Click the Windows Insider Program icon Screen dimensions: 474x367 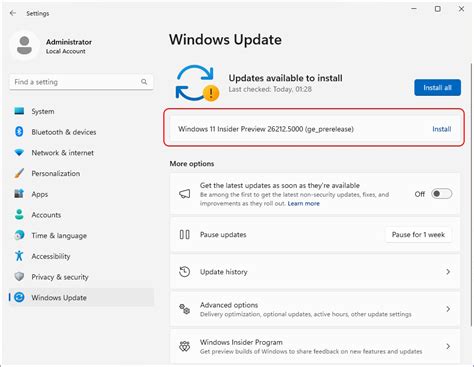click(x=185, y=346)
